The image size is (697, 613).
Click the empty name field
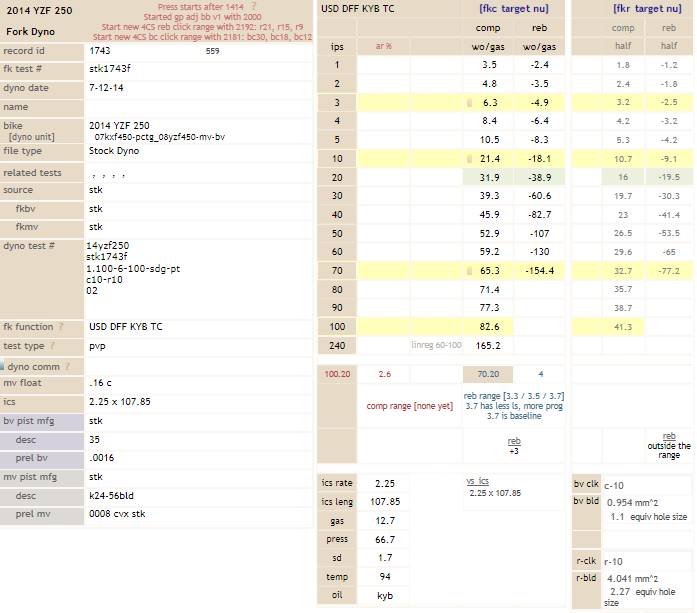click(200, 107)
